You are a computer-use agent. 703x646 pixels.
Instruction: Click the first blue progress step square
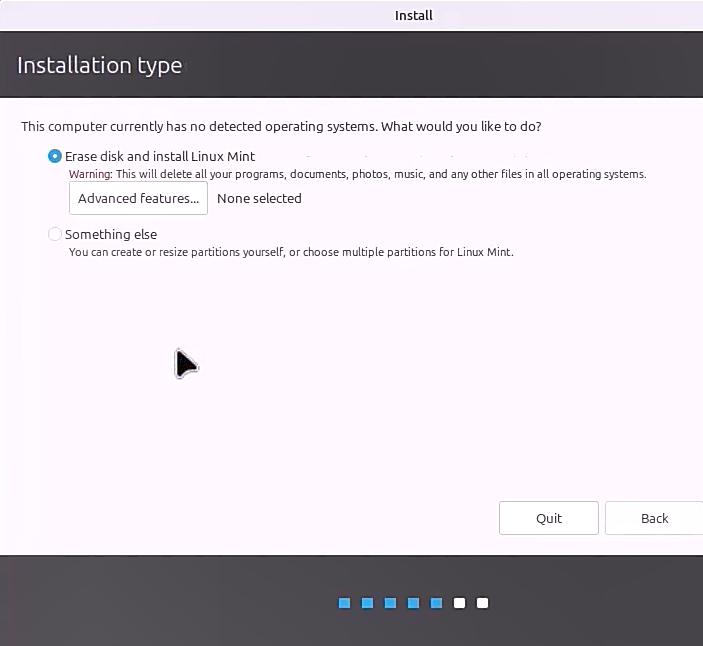coord(345,603)
